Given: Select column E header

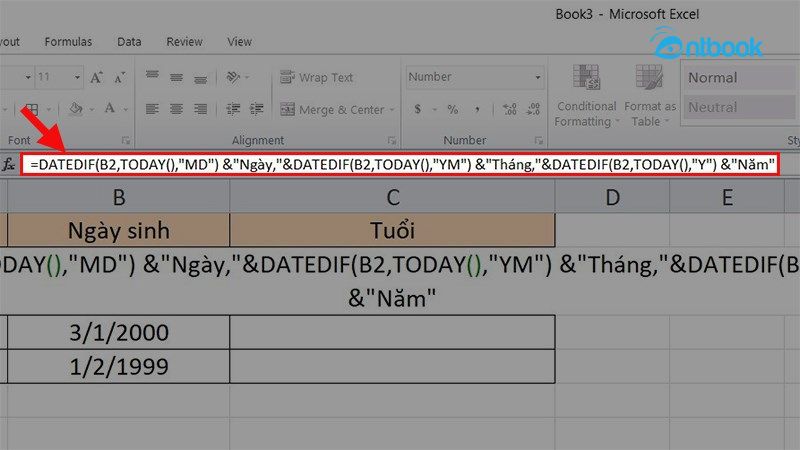Looking at the screenshot, I should [x=727, y=197].
